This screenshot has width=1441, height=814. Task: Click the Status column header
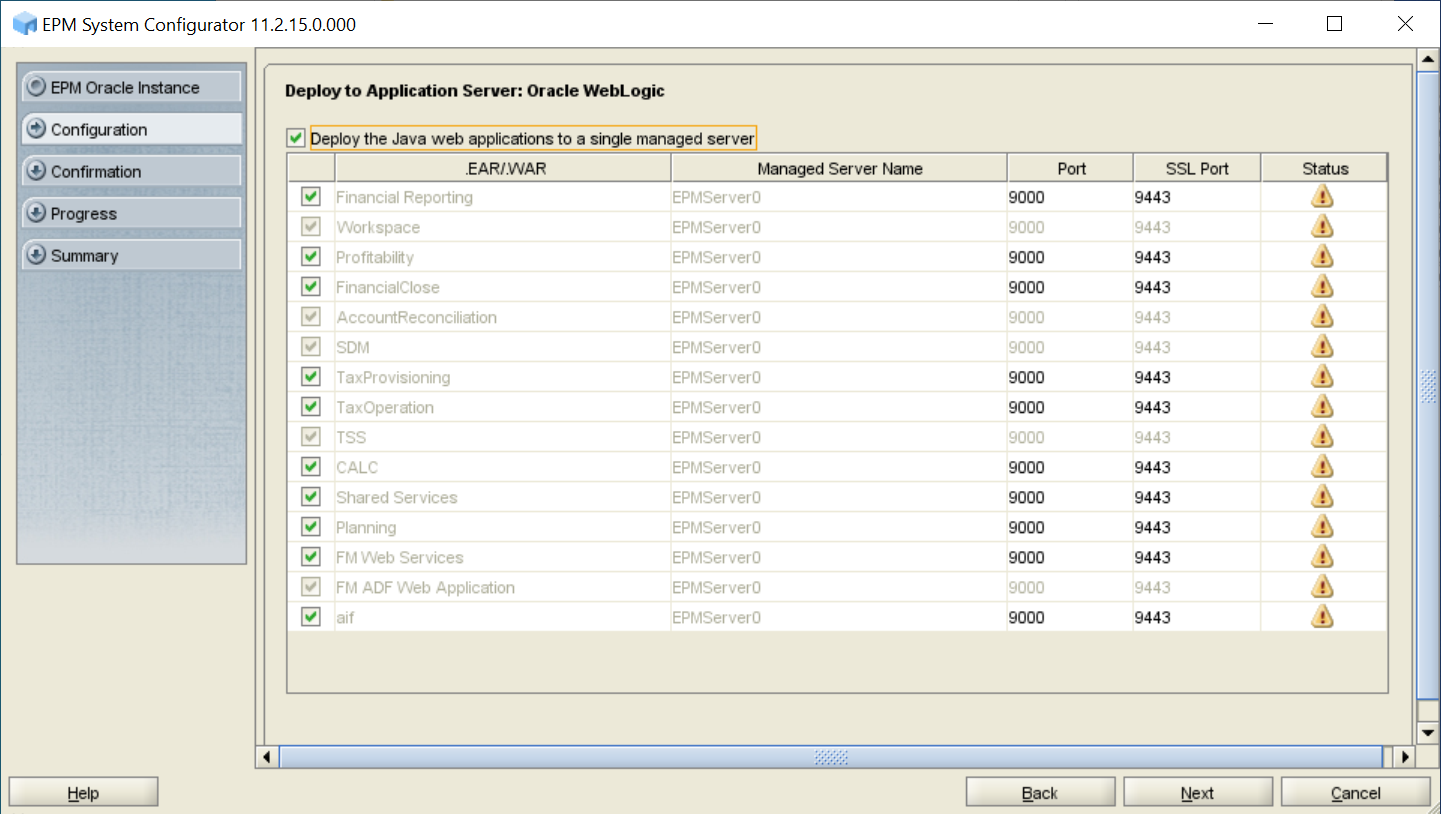(1324, 168)
